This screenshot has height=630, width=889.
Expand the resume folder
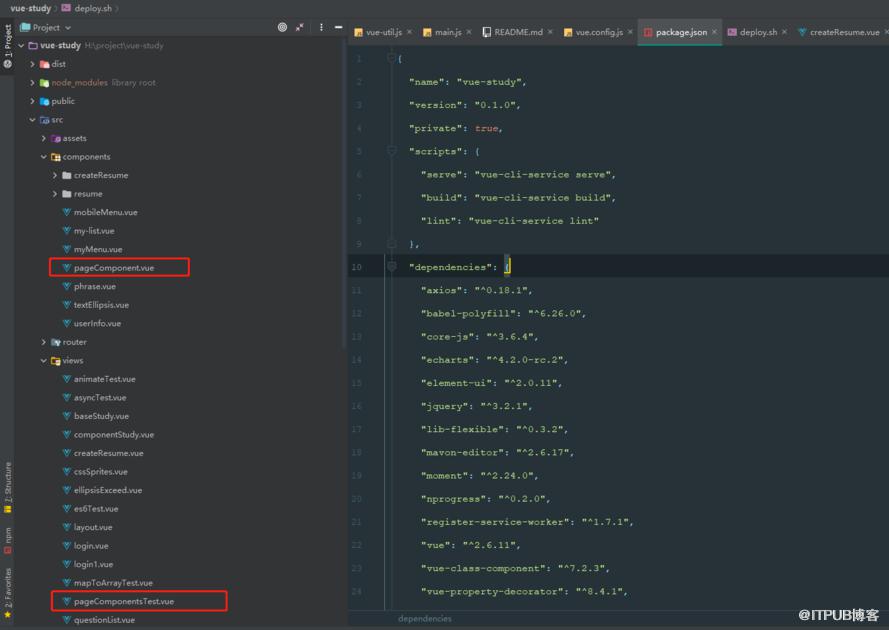point(55,194)
